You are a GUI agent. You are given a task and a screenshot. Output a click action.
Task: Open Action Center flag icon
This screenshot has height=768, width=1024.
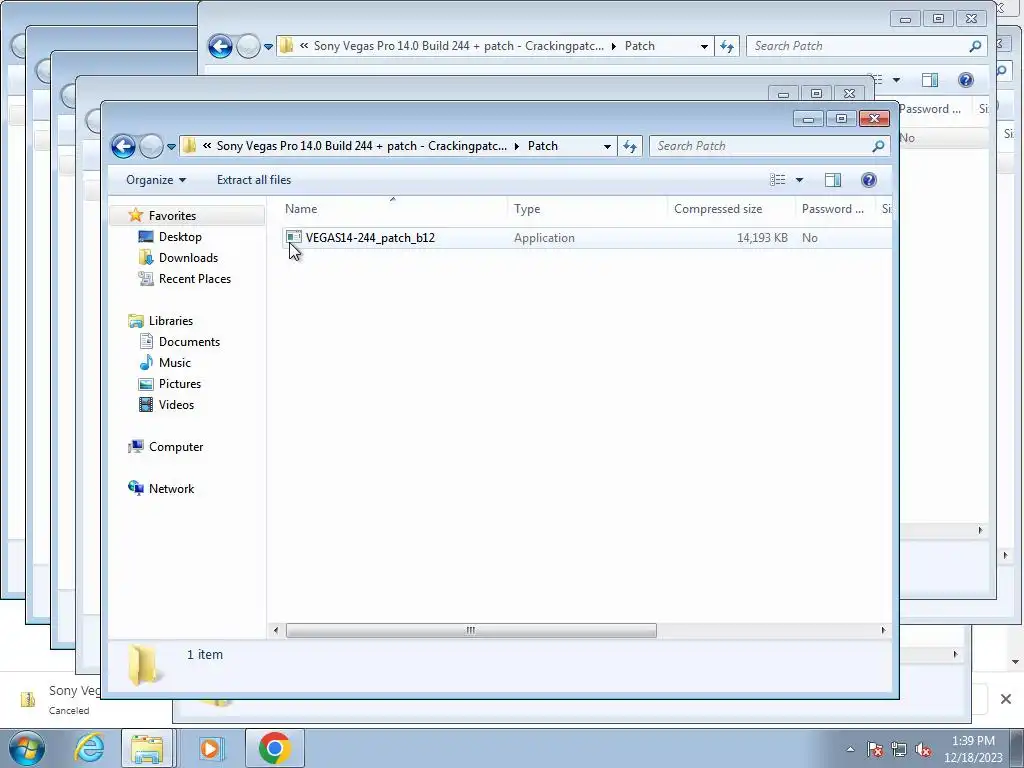click(x=875, y=750)
